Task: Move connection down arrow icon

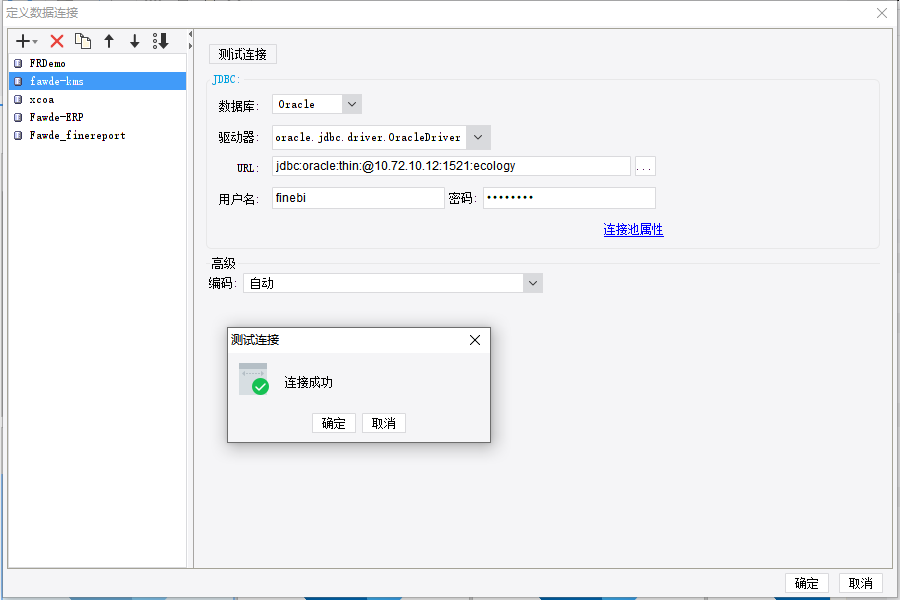Action: pyautogui.click(x=134, y=41)
